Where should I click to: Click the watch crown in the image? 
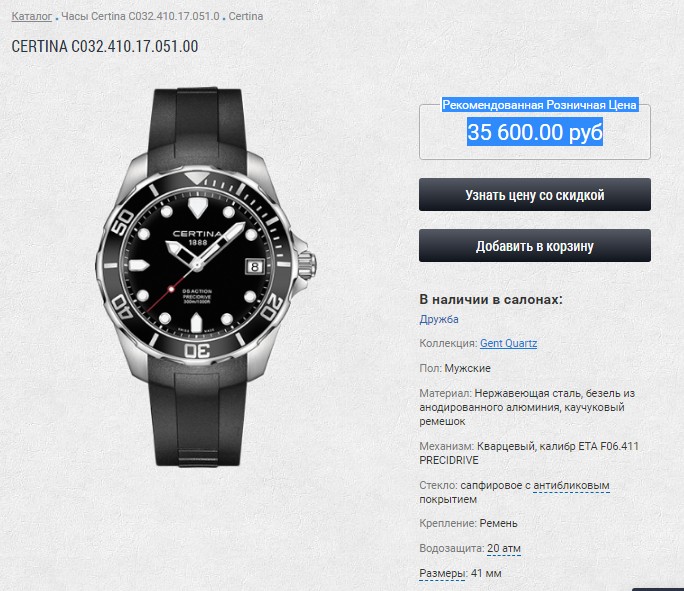coord(307,265)
